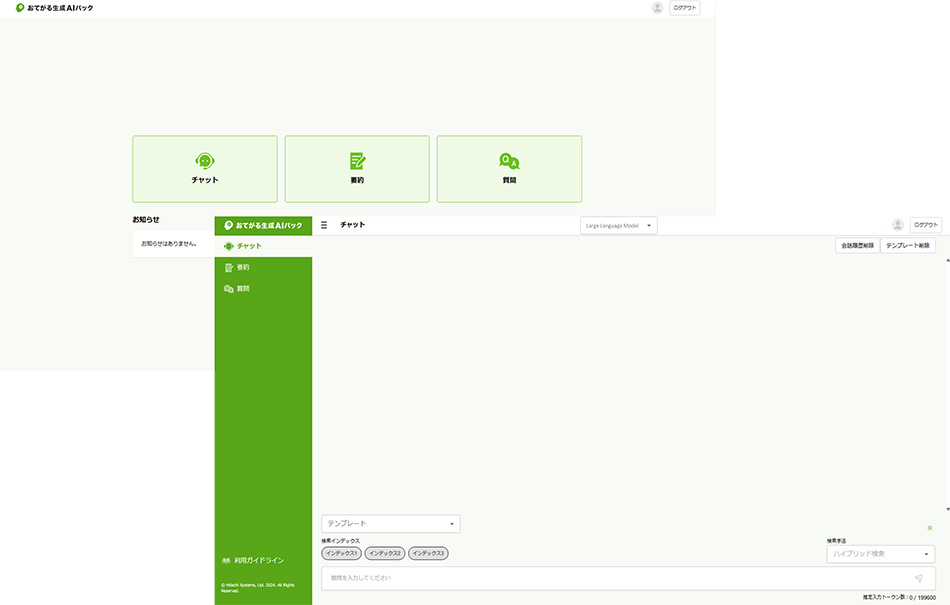Open the 質問 card on the home screen
Viewport: 950px width, 605px height.
click(509, 169)
